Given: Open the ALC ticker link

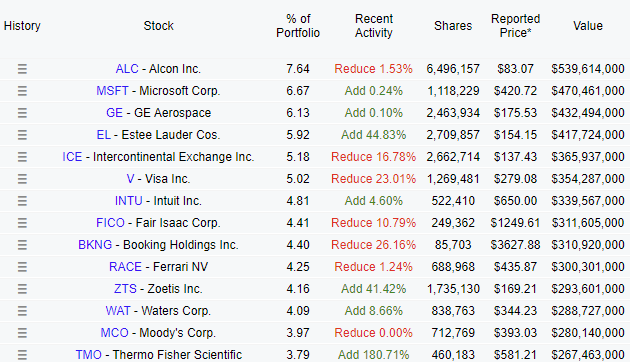Looking at the screenshot, I should (x=127, y=69).
